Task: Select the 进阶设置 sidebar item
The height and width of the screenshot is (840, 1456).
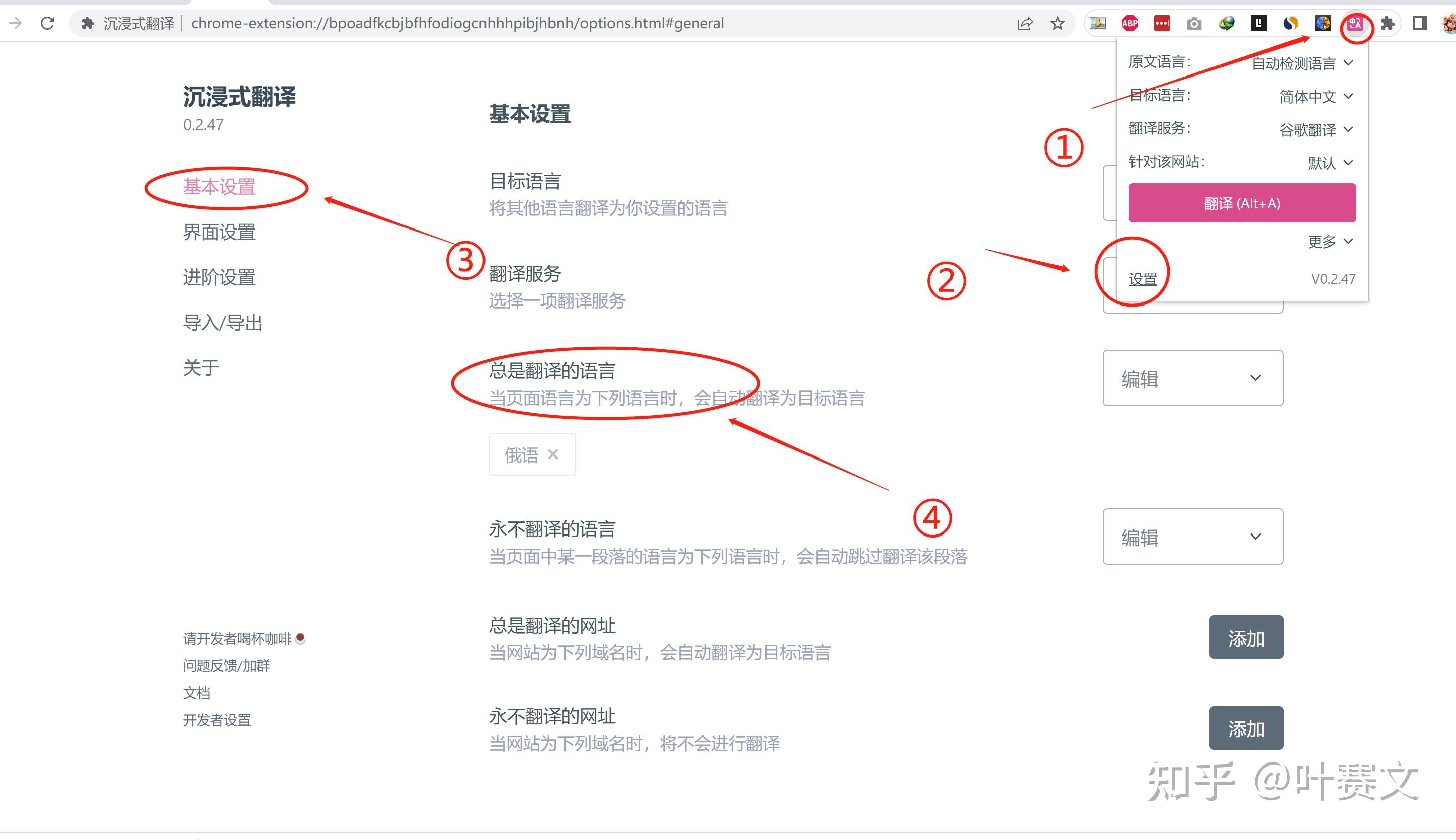Action: click(x=220, y=277)
